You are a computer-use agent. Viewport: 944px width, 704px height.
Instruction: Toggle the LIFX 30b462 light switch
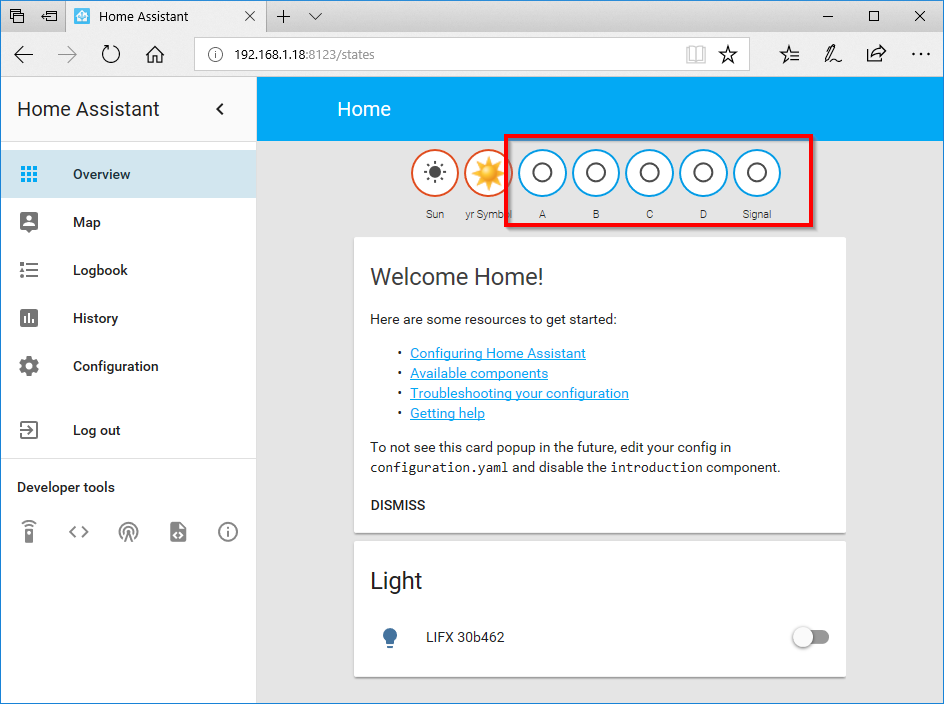click(x=810, y=637)
